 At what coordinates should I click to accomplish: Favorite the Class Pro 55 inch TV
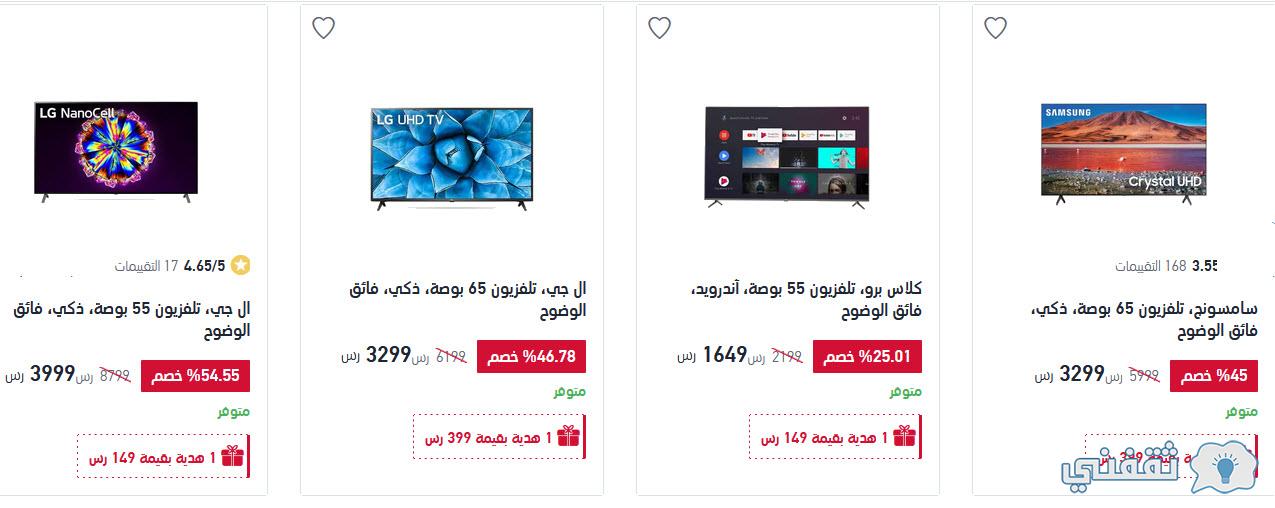click(659, 28)
